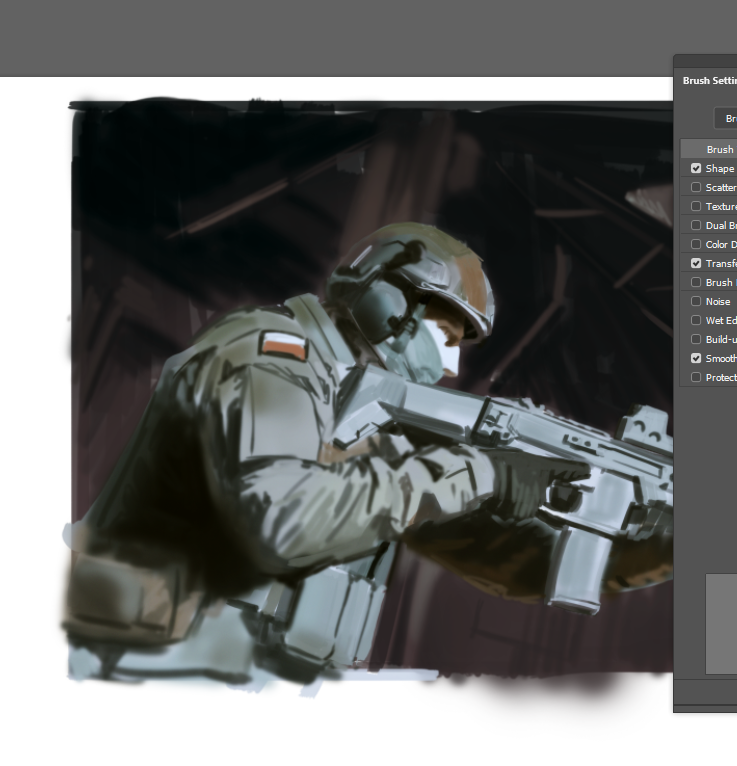
Task: Open Noise option label
Action: tap(718, 302)
